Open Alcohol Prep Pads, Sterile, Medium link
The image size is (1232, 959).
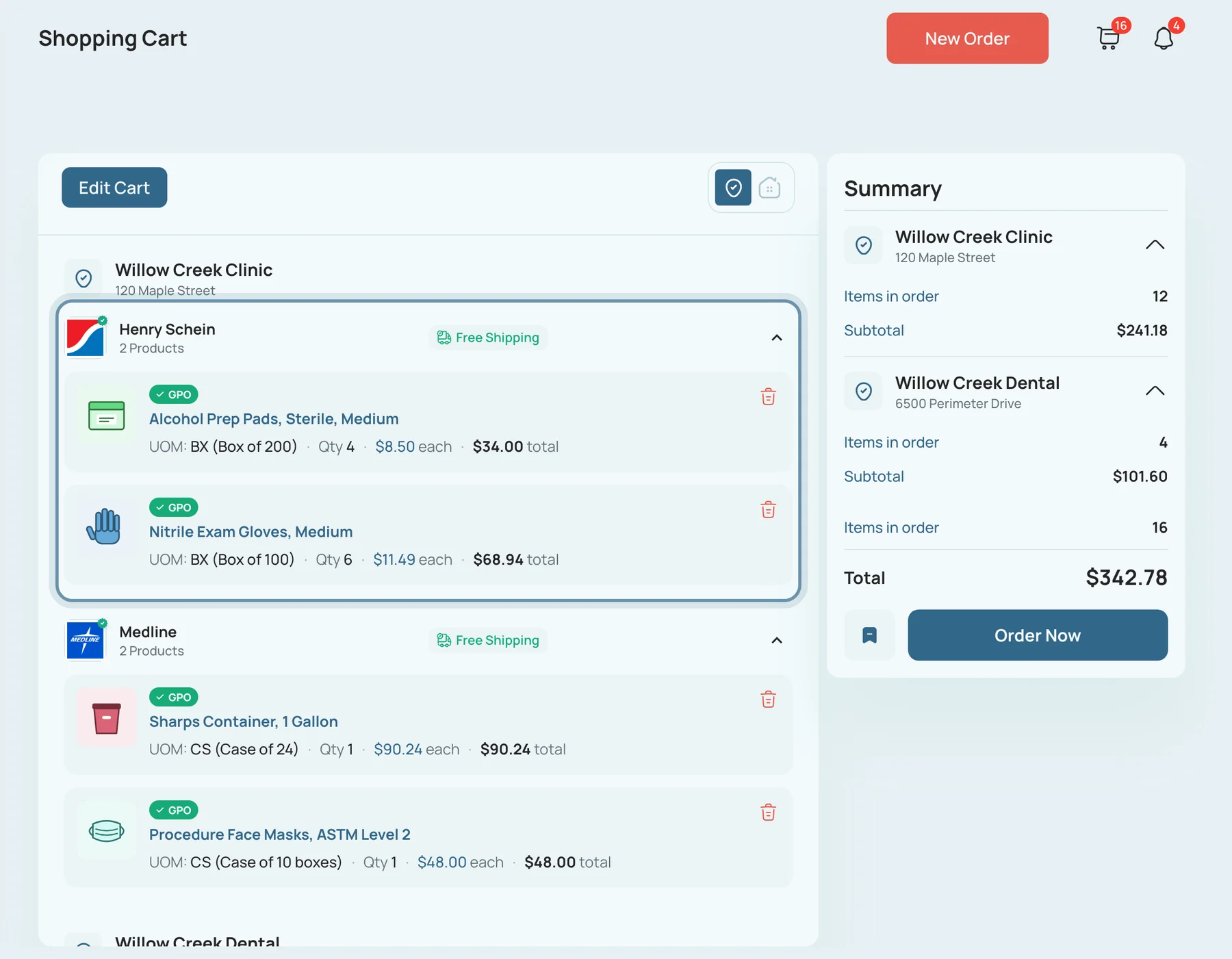[x=274, y=419]
